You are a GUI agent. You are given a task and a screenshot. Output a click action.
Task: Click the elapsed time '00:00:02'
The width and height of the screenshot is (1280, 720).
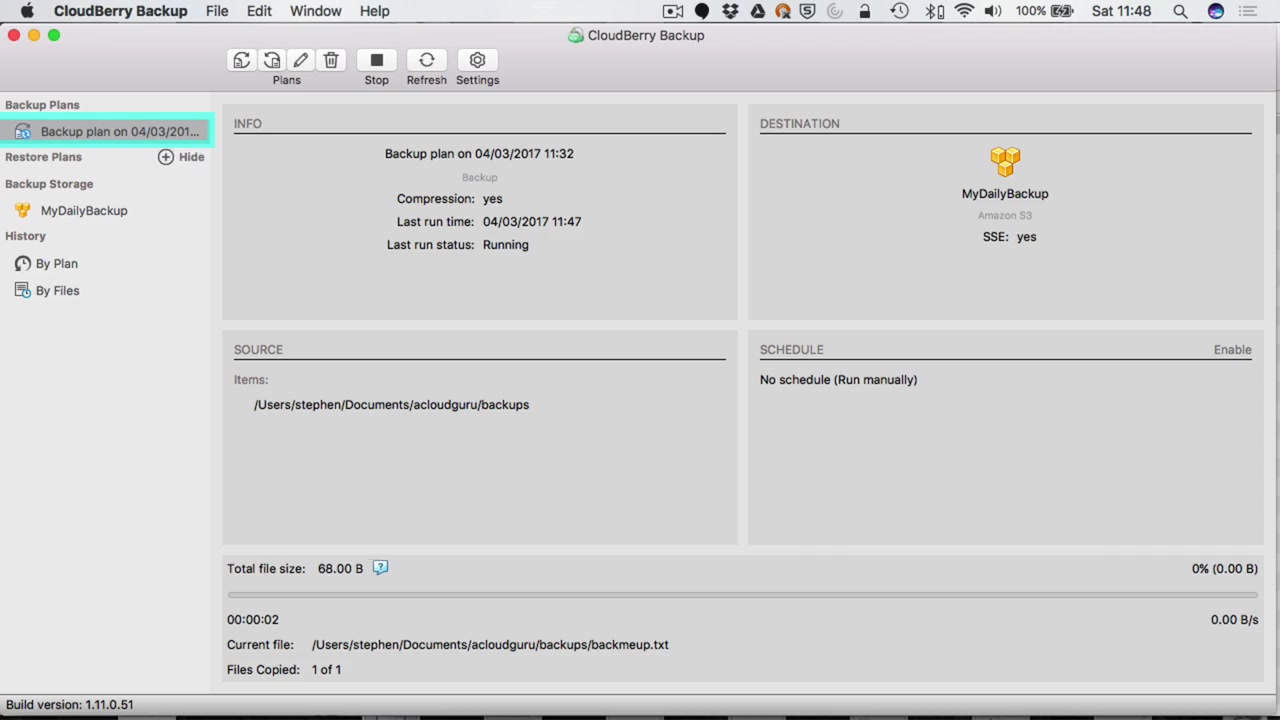tap(253, 620)
